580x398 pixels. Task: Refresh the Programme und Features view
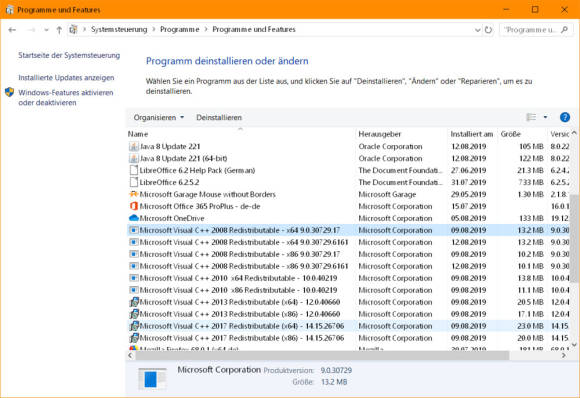tap(488, 30)
